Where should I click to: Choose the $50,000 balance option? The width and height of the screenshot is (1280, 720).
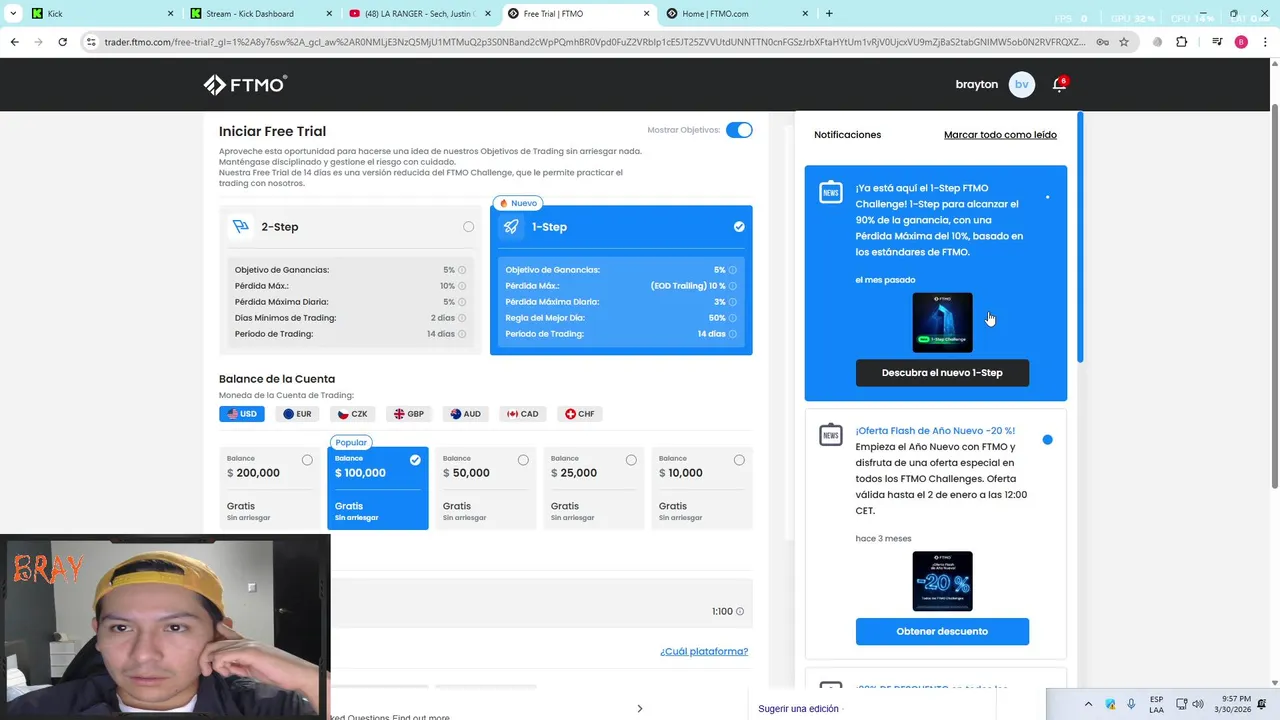485,488
